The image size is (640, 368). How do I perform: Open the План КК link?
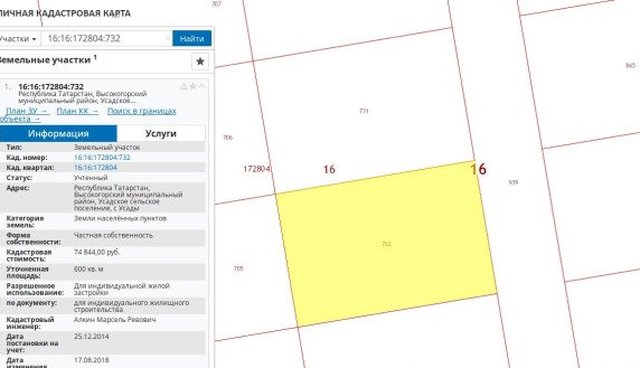(78, 111)
